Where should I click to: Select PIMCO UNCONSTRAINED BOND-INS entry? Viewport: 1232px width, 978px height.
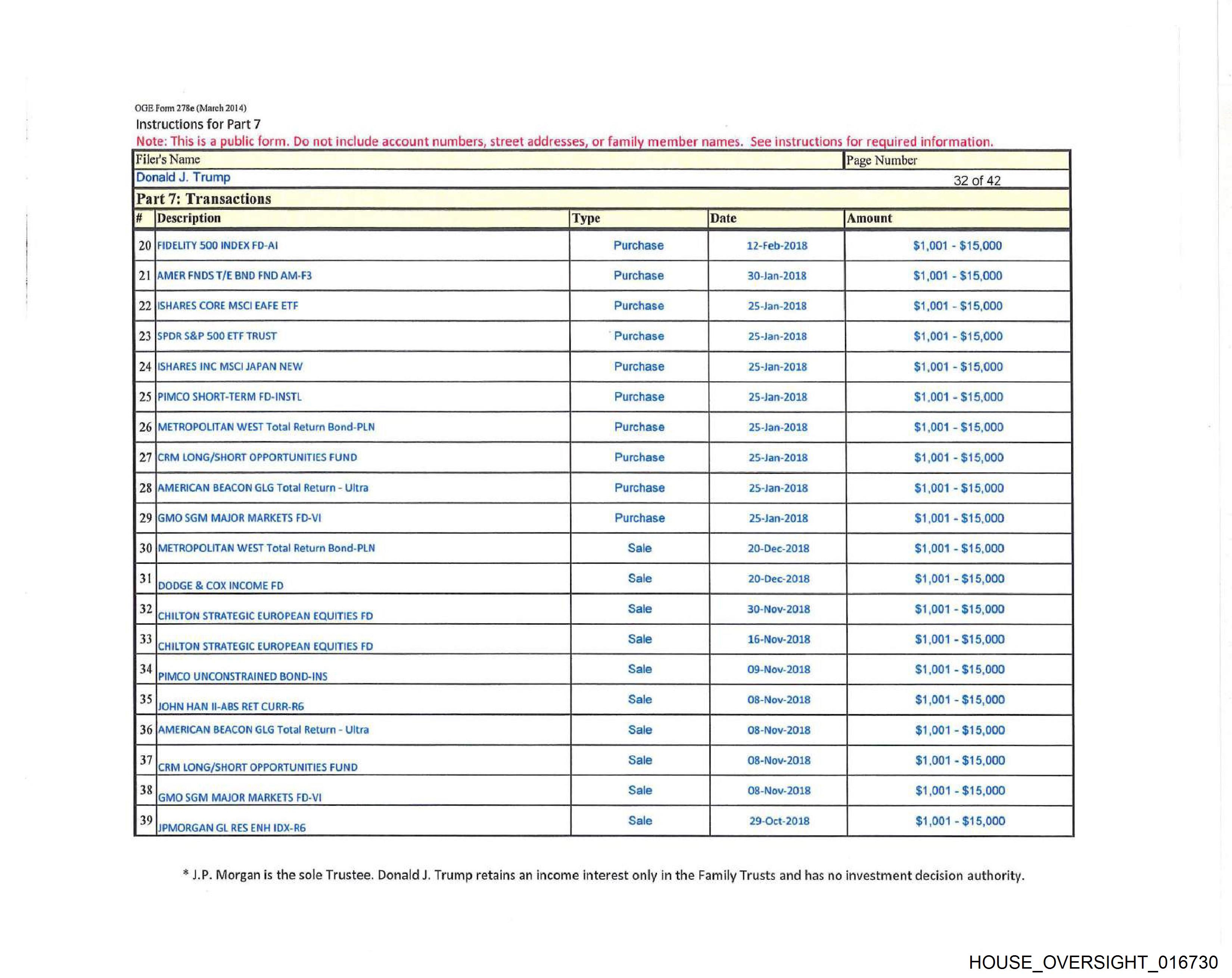click(242, 676)
